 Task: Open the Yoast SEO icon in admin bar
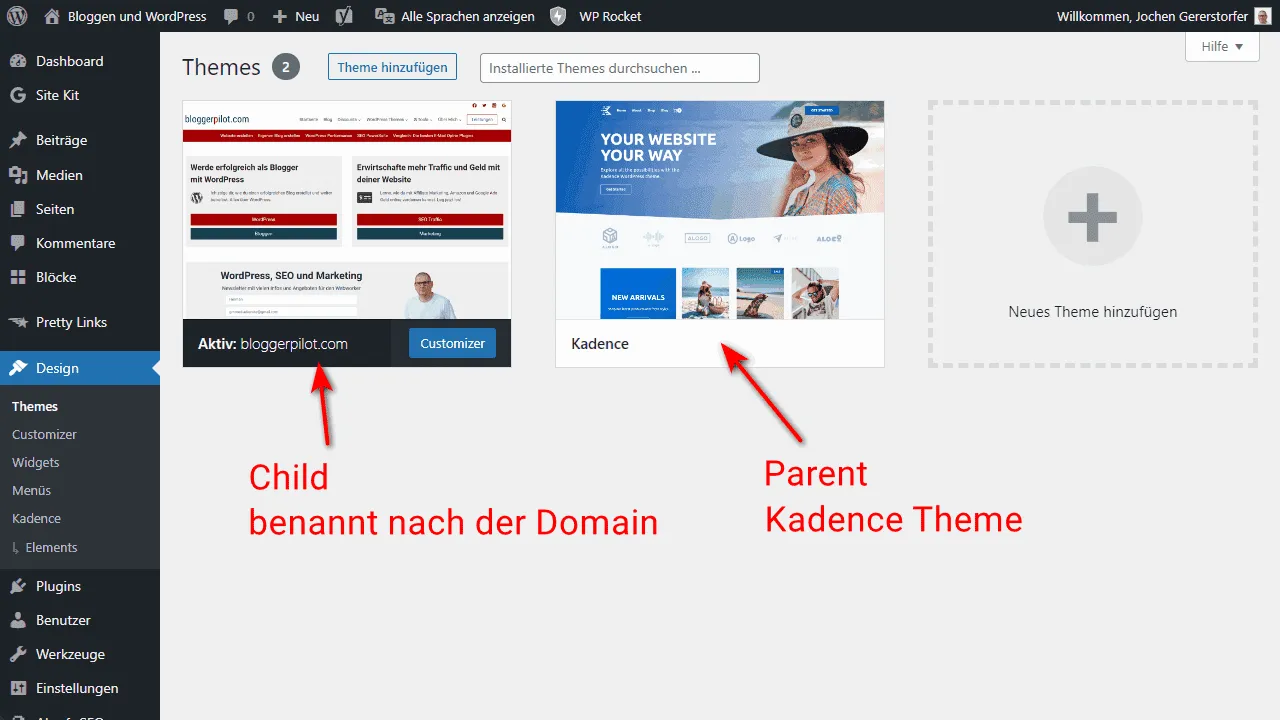[344, 16]
